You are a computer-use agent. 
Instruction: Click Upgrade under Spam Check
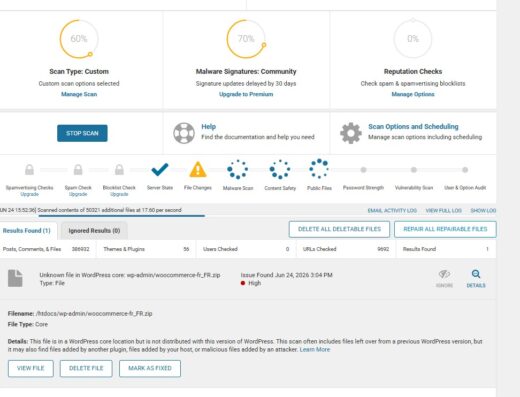pyautogui.click(x=78, y=194)
